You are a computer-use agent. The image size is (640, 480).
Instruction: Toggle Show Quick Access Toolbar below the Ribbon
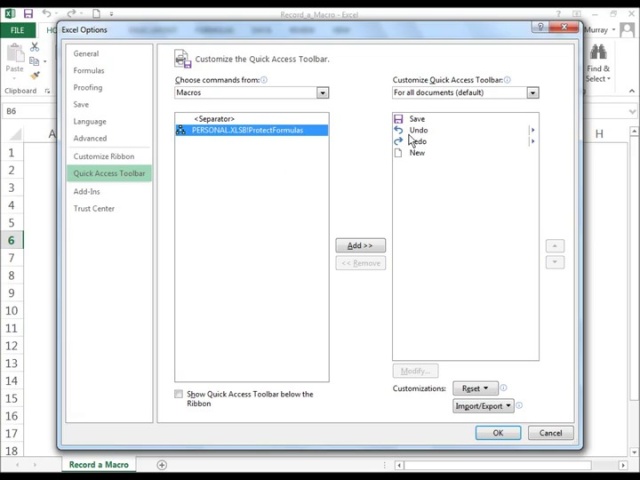tap(178, 394)
